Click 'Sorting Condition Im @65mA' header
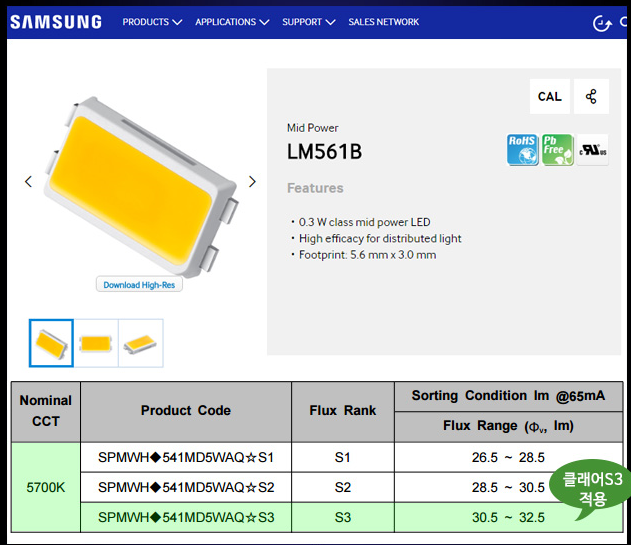The width and height of the screenshot is (631, 545). click(508, 396)
